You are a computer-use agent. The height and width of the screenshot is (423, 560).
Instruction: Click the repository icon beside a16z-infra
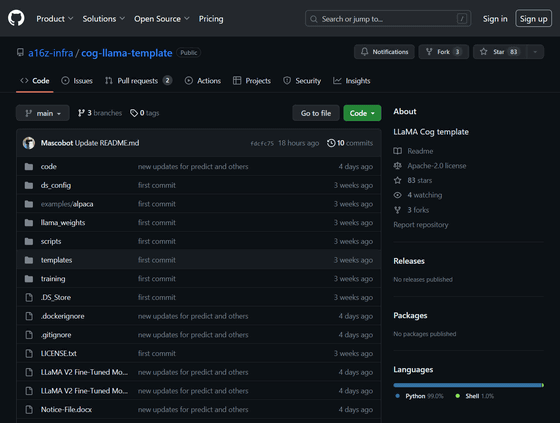(20, 53)
